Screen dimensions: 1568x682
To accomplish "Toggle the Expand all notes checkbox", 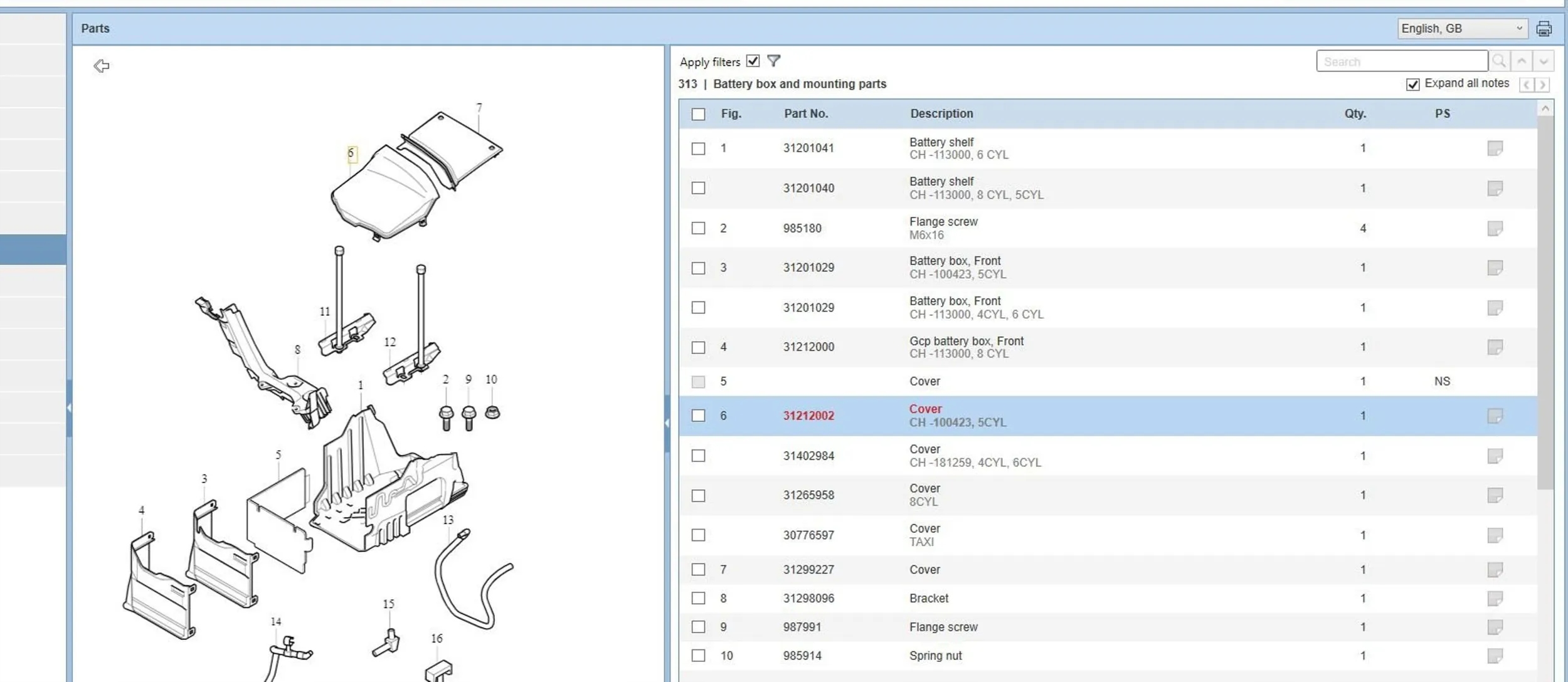I will 1412,84.
